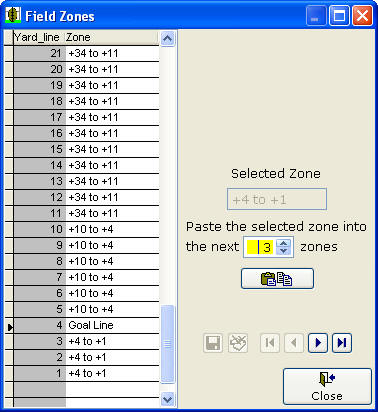Go to the previous record
This screenshot has width=378, height=412.
click(294, 343)
